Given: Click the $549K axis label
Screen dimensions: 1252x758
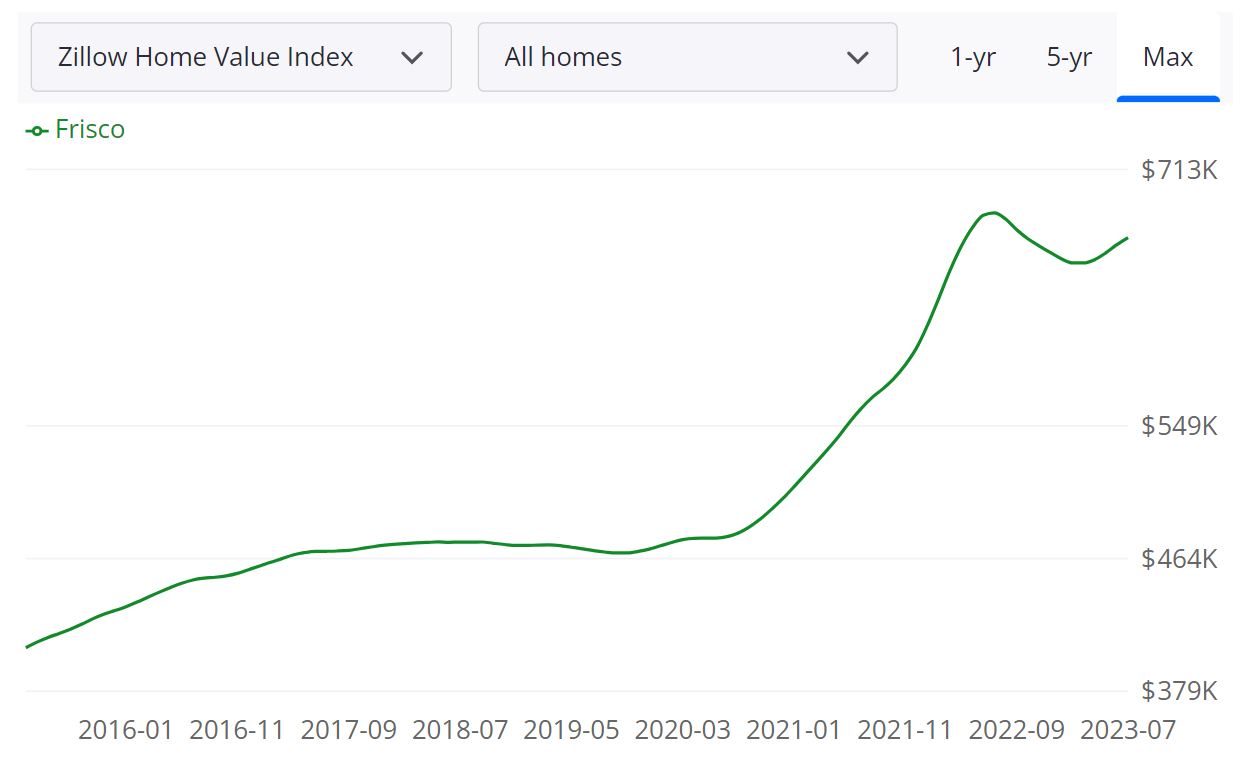Looking at the screenshot, I should click(x=1180, y=426).
